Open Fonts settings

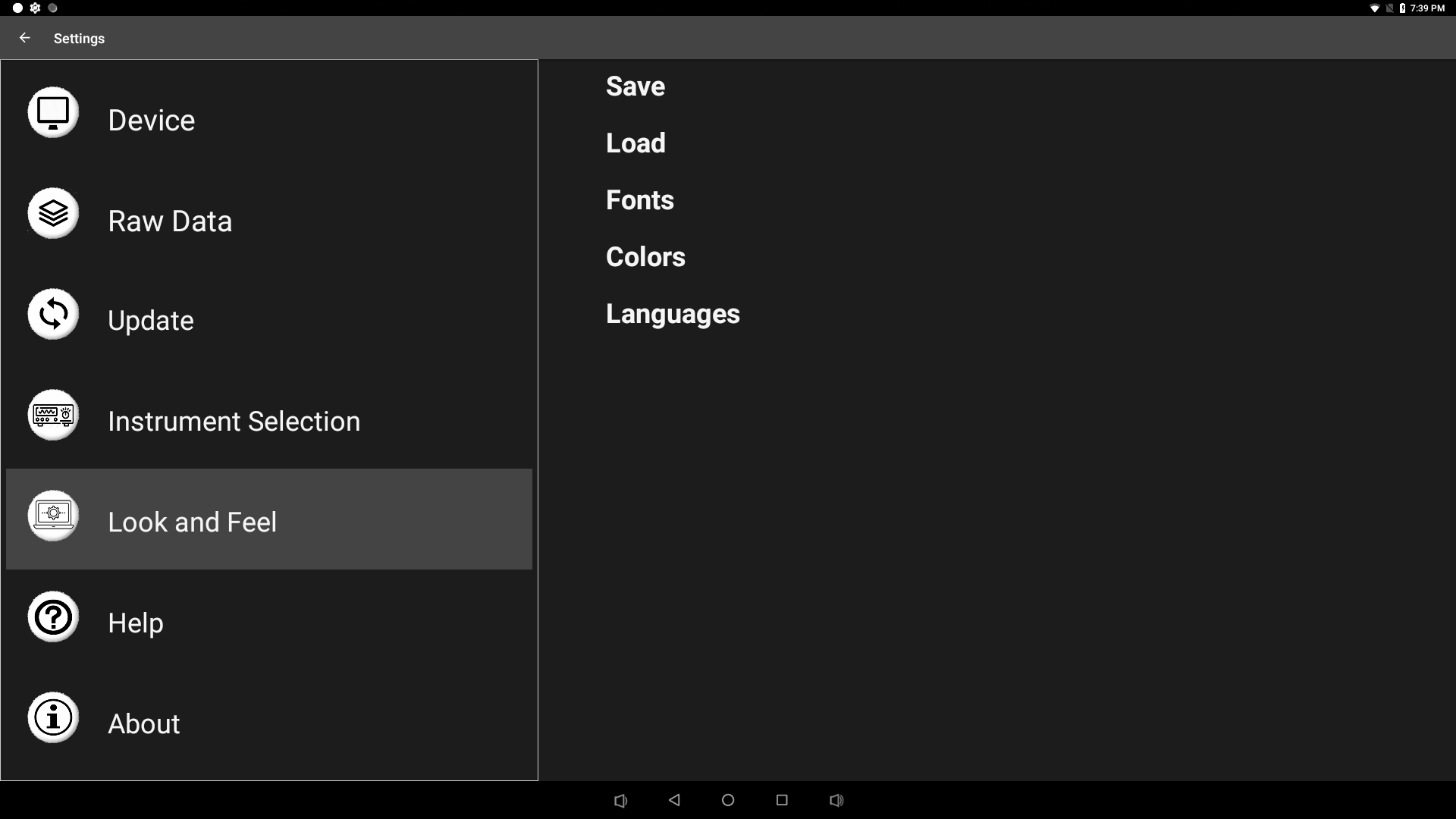click(x=639, y=200)
